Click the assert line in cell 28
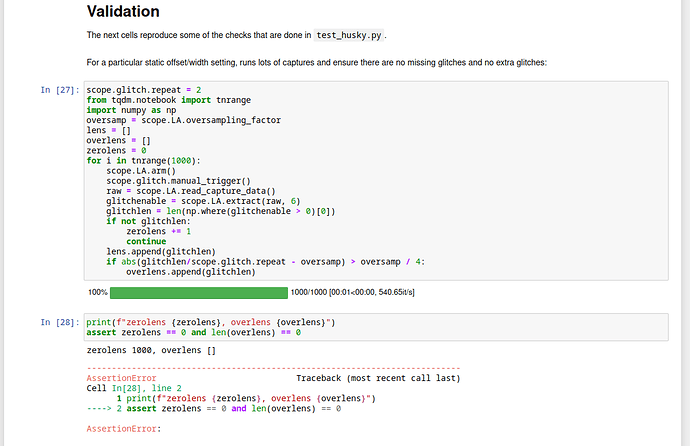The width and height of the screenshot is (690, 446). pos(194,332)
